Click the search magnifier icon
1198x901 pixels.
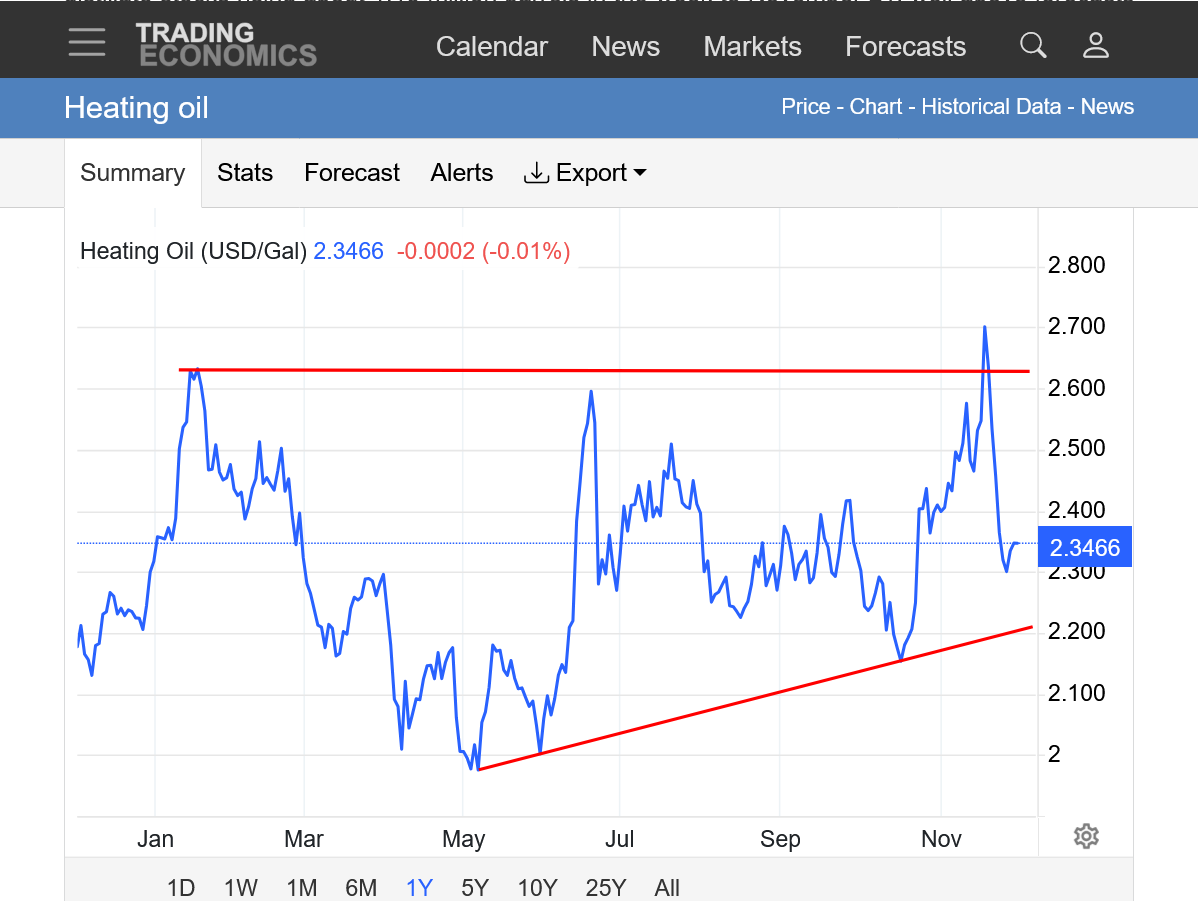click(x=1033, y=45)
